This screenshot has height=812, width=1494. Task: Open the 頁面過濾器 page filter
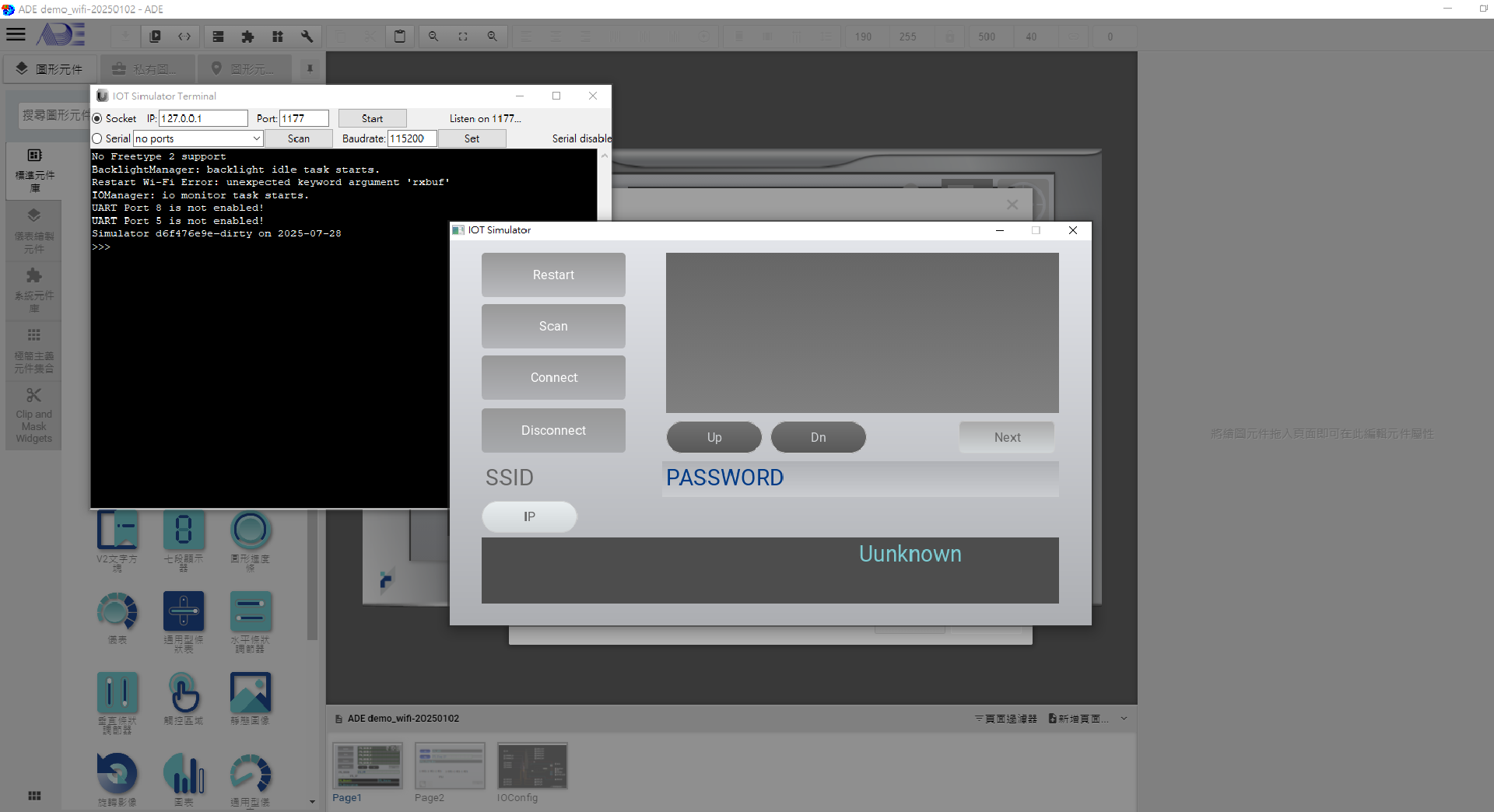click(1005, 719)
